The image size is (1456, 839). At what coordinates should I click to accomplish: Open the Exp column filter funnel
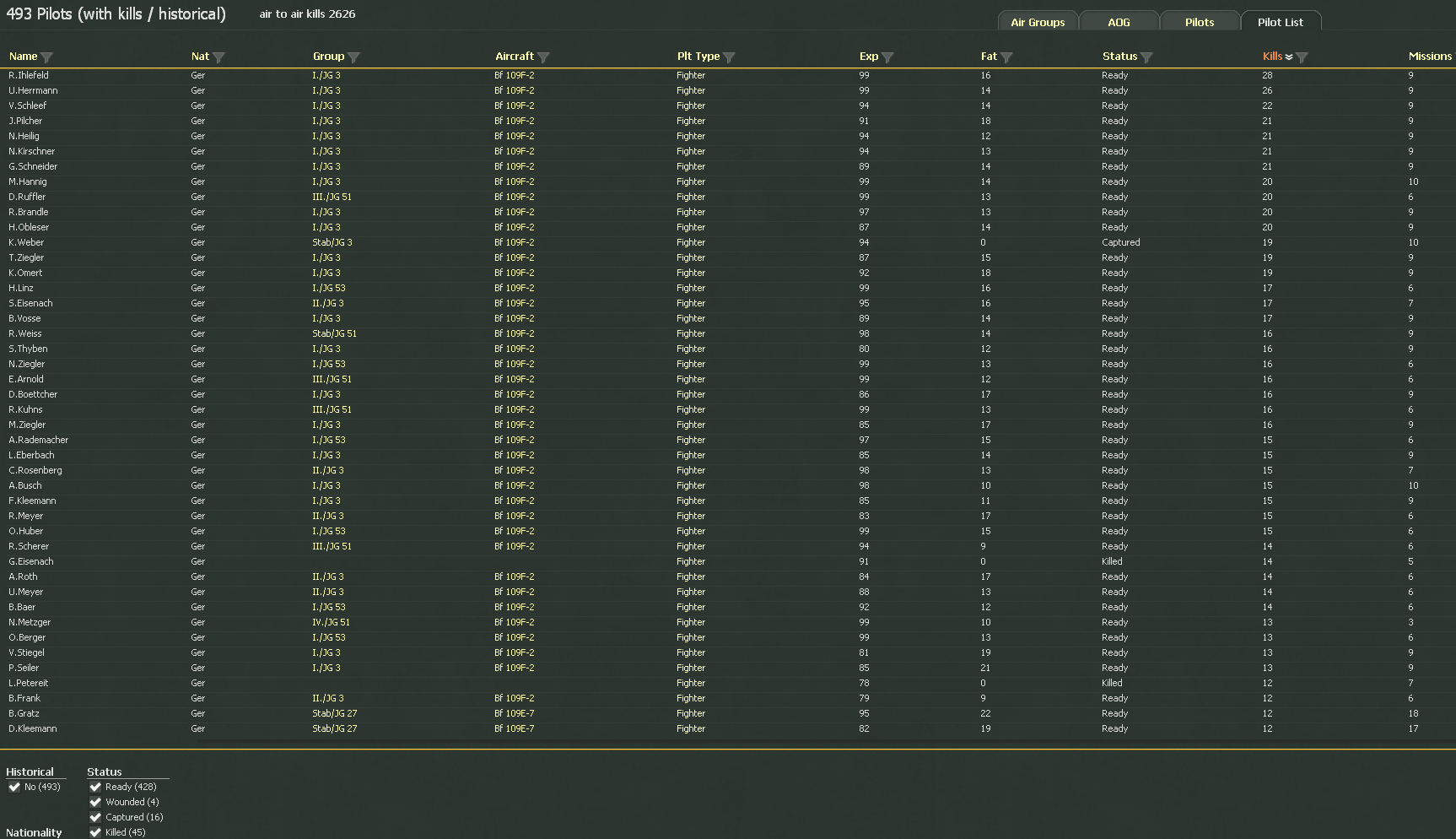pyautogui.click(x=887, y=57)
